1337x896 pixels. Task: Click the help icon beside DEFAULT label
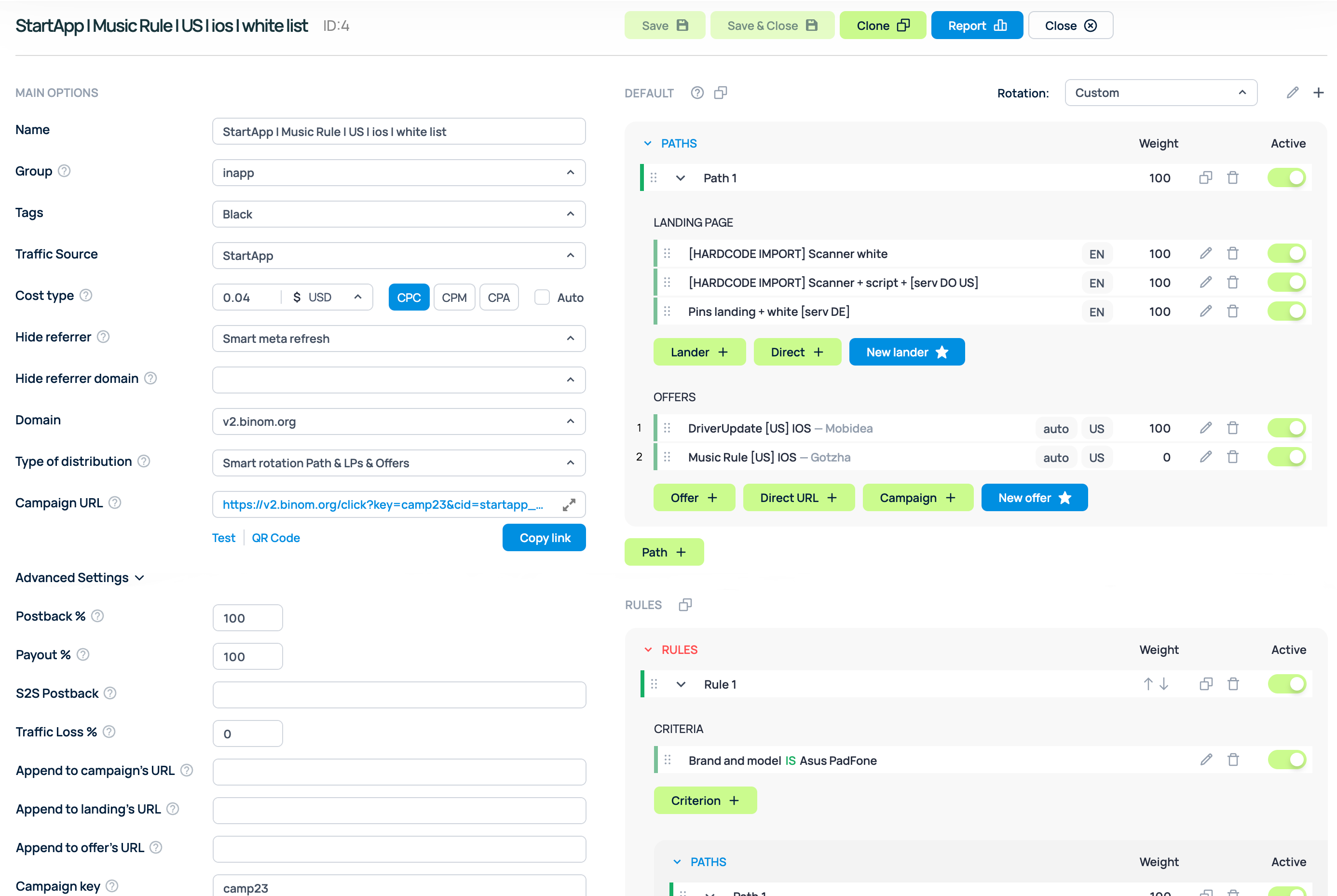click(x=696, y=93)
